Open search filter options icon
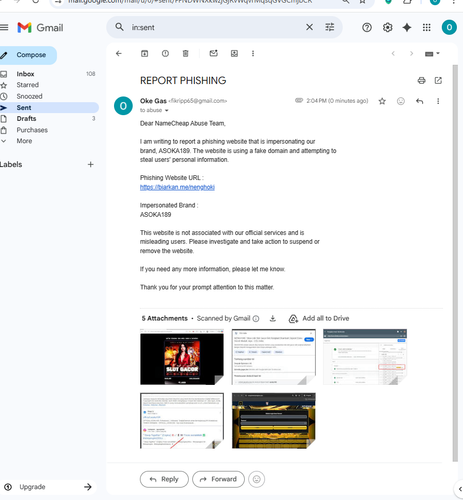Screen dimensions: 463x500 point(330,27)
